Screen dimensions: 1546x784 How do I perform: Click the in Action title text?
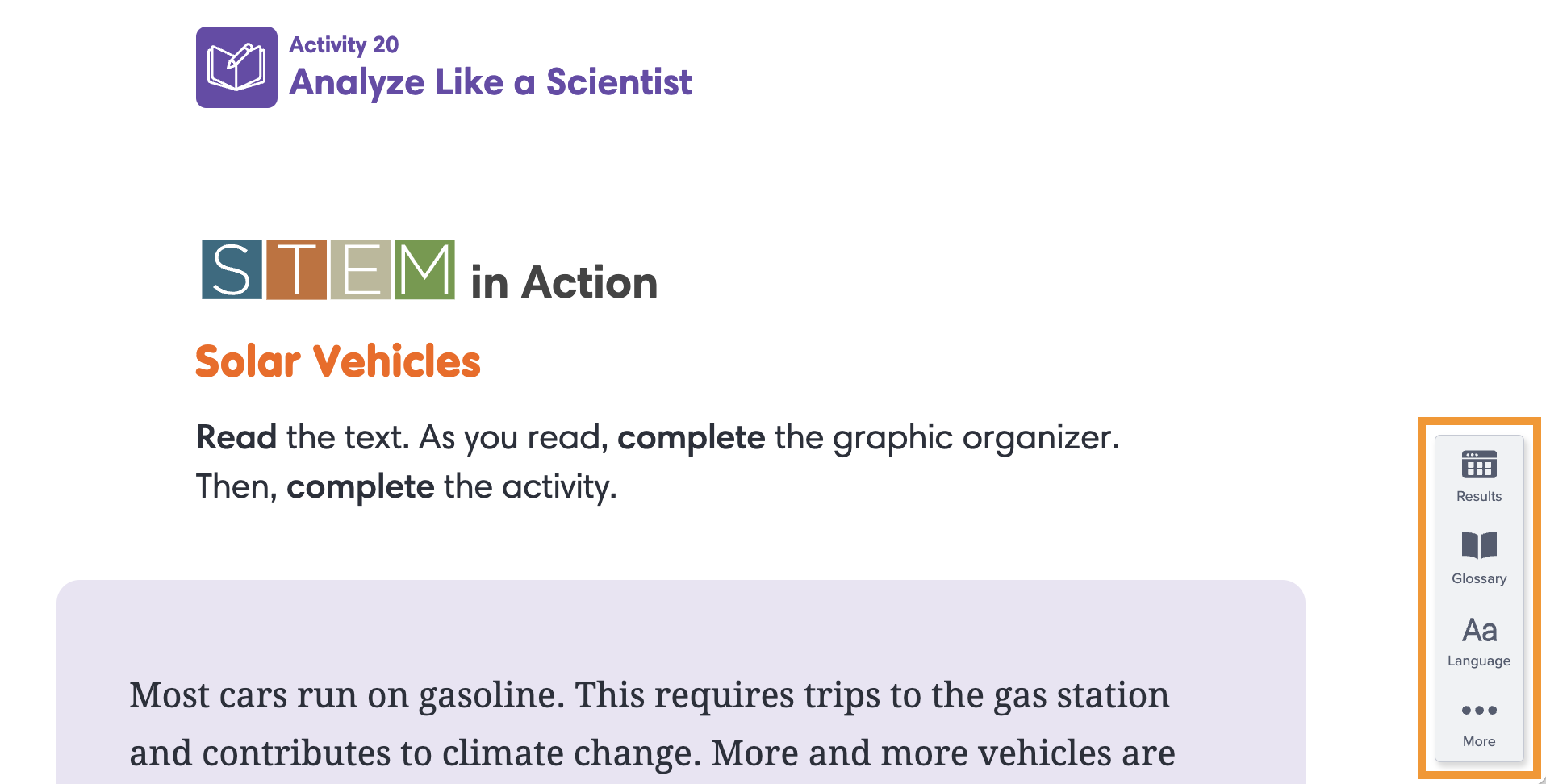(564, 283)
